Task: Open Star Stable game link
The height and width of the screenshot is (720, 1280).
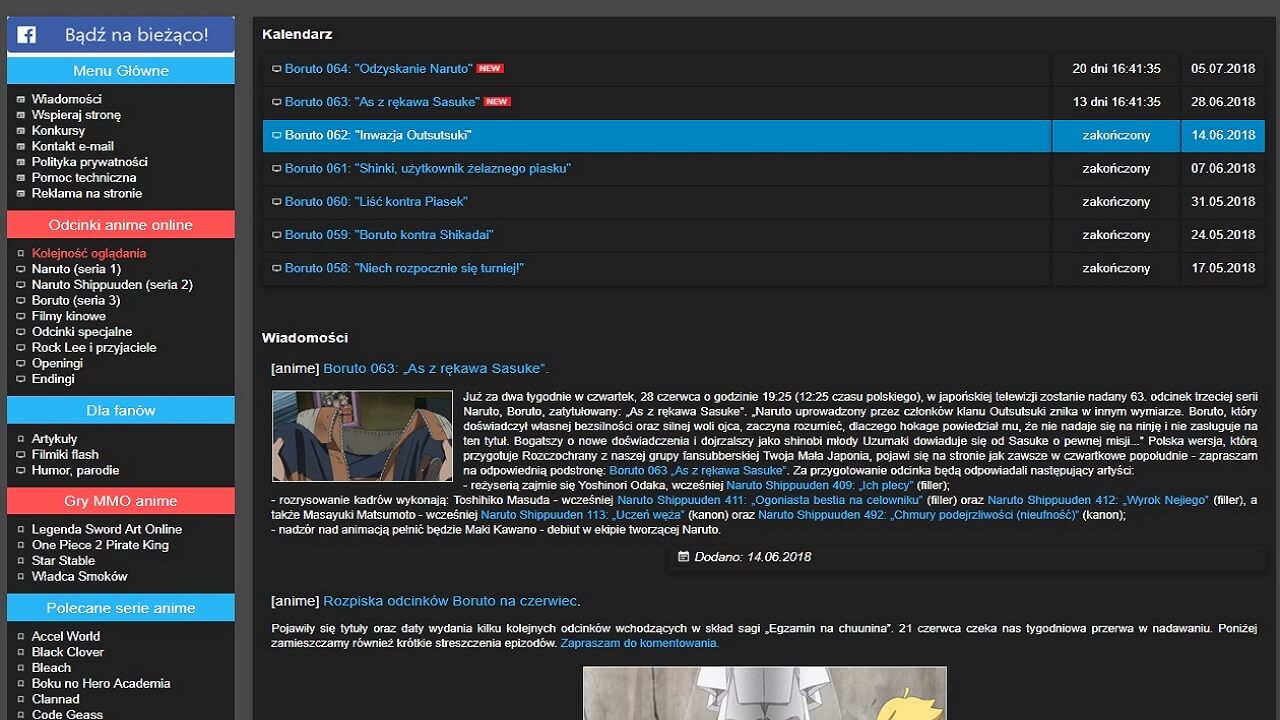Action: pos(62,561)
